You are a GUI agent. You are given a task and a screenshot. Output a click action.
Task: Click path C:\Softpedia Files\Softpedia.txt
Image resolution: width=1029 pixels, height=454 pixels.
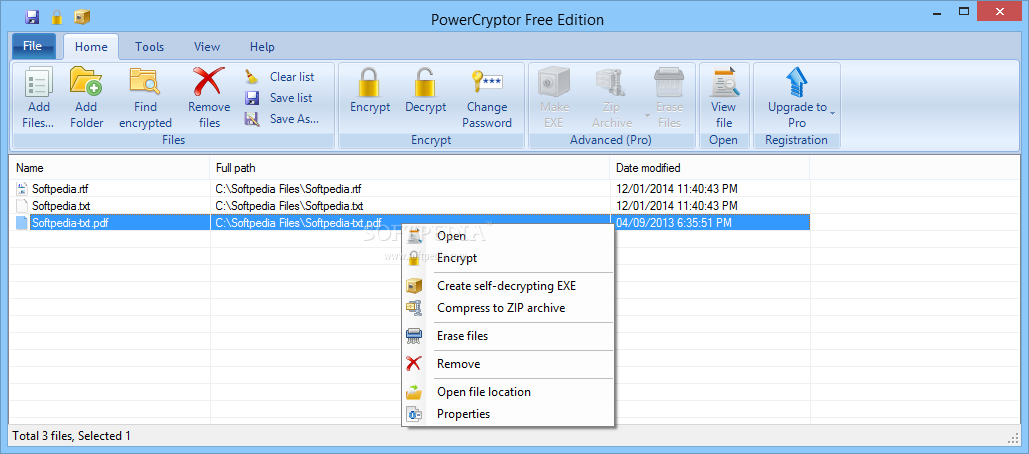point(289,205)
